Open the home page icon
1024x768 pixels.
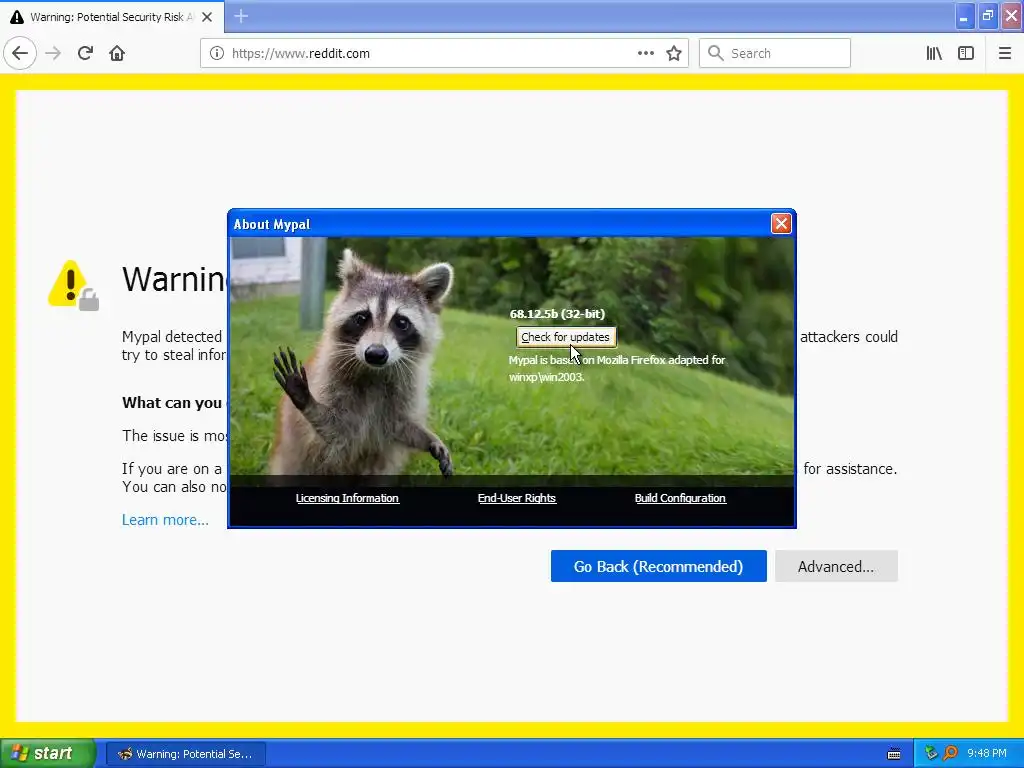[x=117, y=53]
